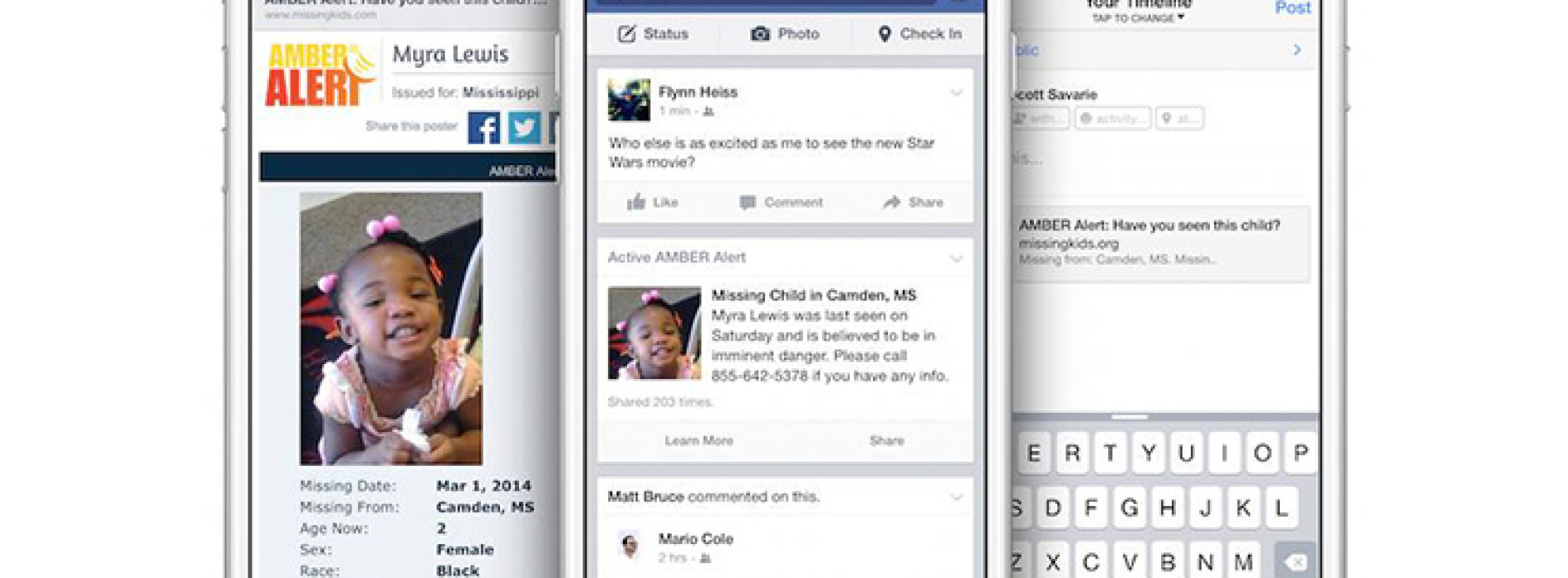
Task: Like Flynn Heiss's Star Wars post
Action: [652, 202]
